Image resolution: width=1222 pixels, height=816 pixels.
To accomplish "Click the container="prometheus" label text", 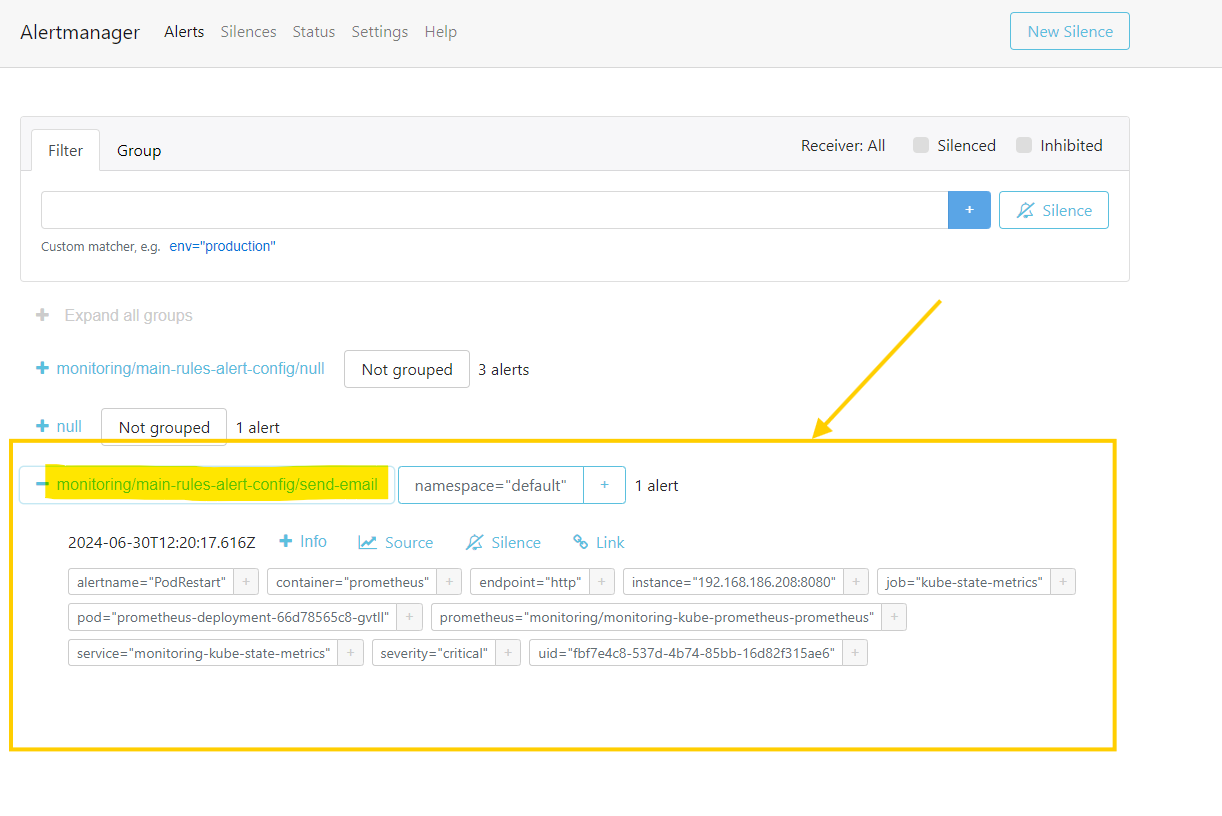I will [352, 582].
